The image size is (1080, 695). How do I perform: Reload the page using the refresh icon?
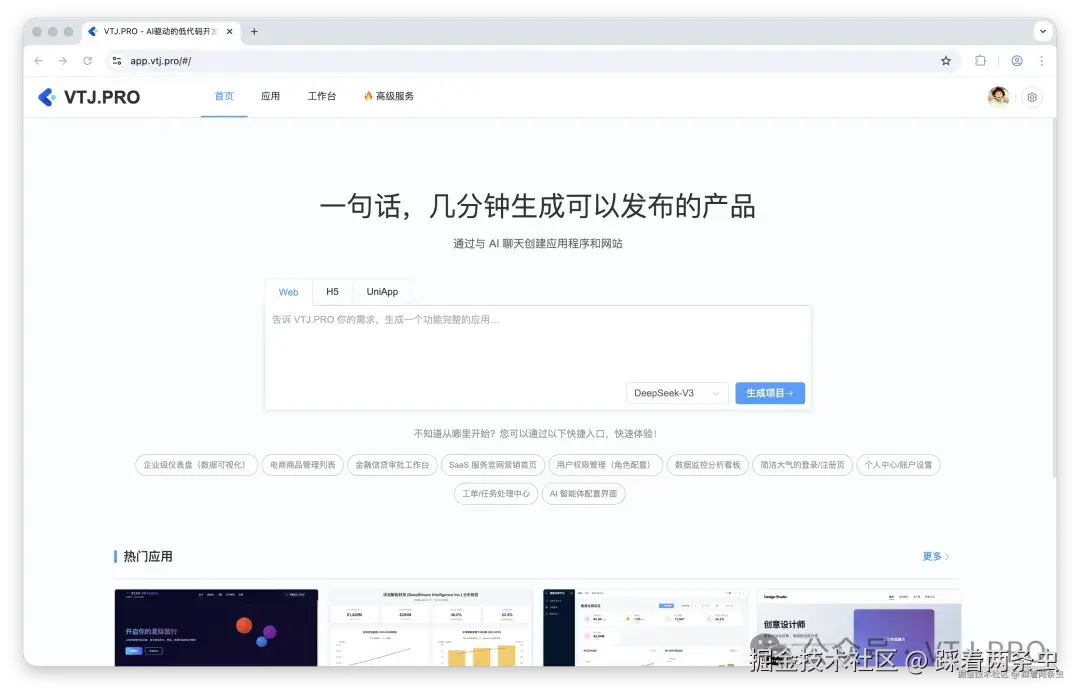(x=88, y=60)
